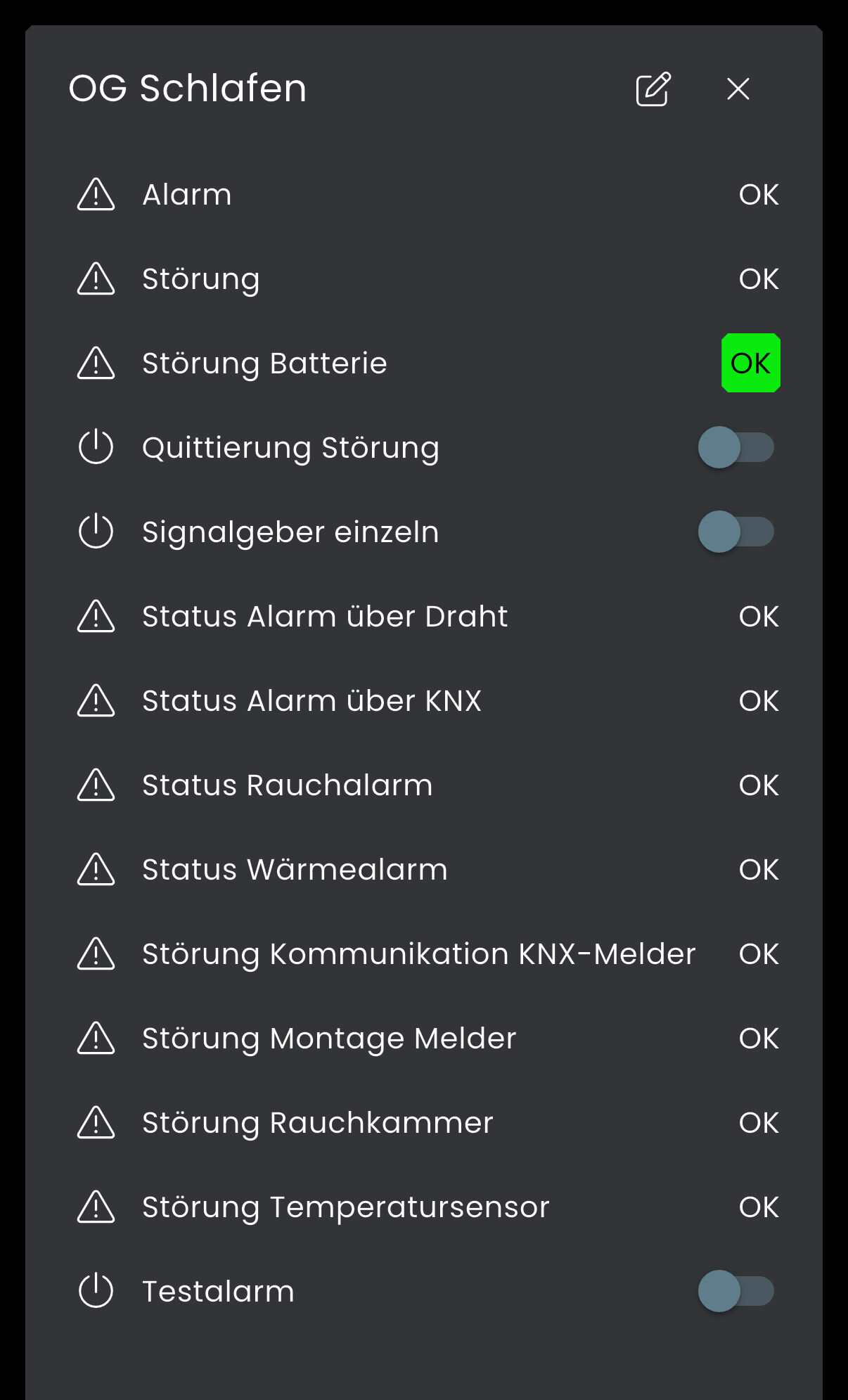This screenshot has width=848, height=1400.
Task: Click the green OK badge for Störung Batterie
Action: point(750,364)
